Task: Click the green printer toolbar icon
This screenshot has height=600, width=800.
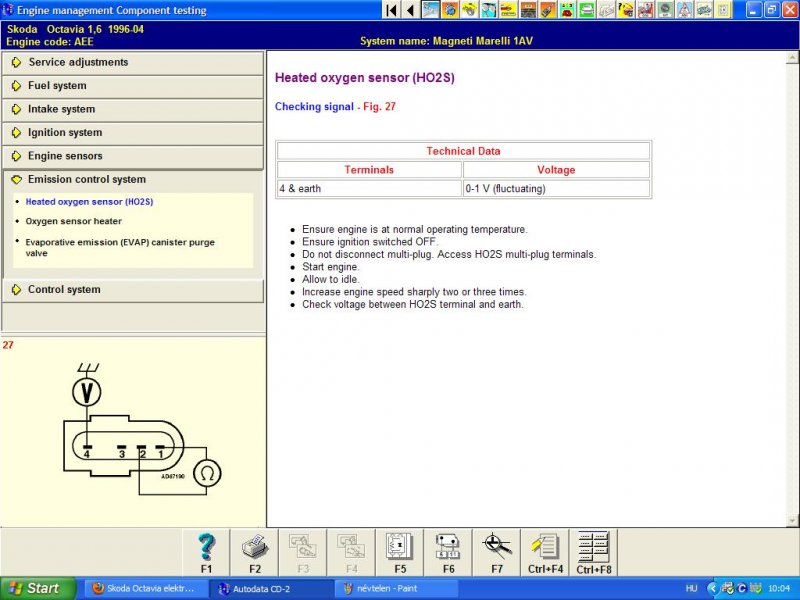Action: [x=586, y=10]
